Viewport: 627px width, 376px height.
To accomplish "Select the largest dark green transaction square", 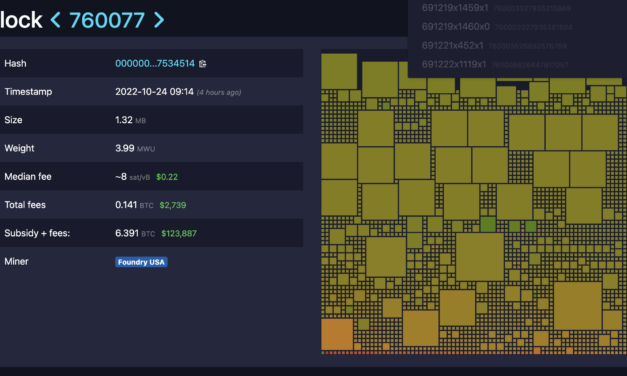I will tap(488, 224).
